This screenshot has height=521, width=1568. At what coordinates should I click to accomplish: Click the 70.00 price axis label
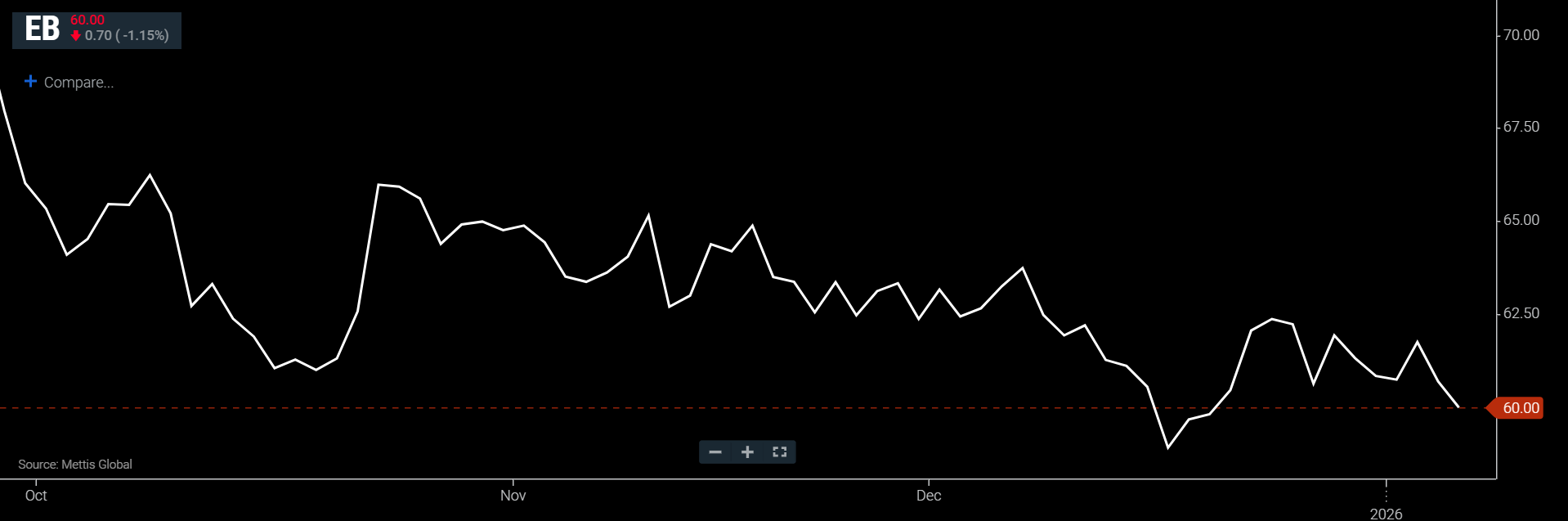tap(1521, 35)
